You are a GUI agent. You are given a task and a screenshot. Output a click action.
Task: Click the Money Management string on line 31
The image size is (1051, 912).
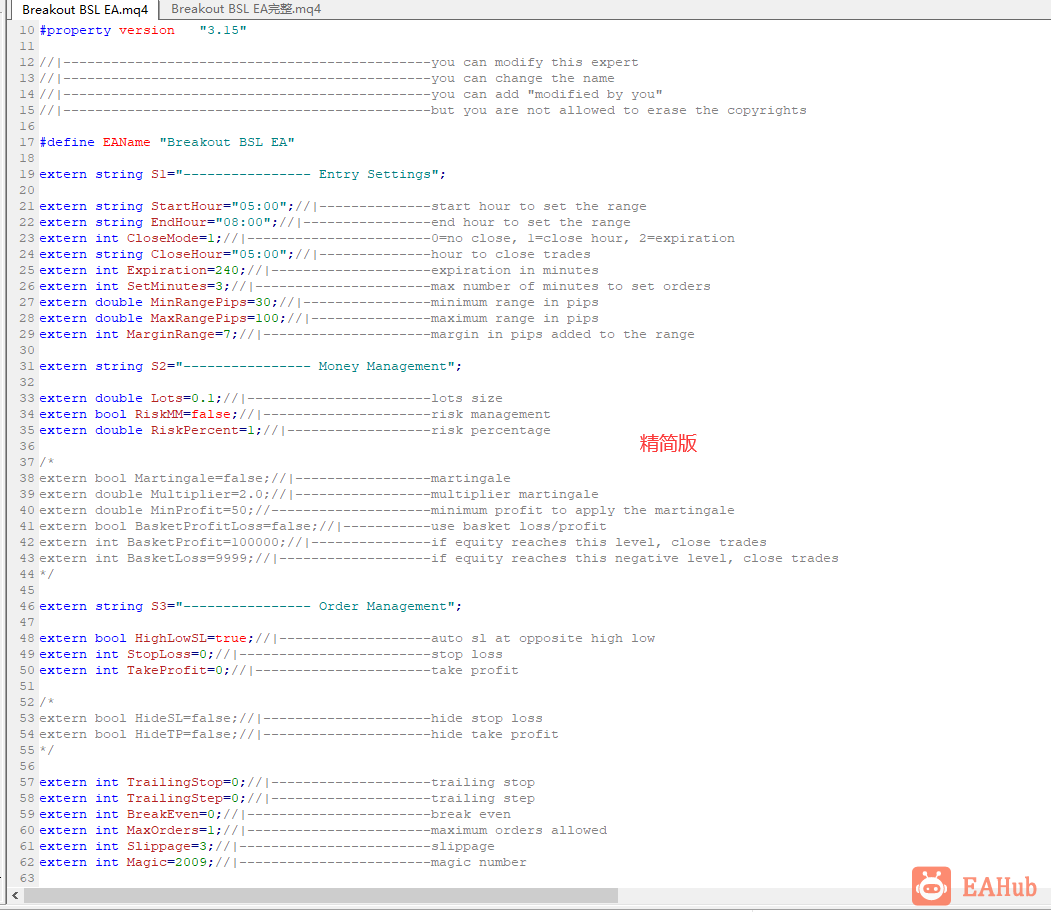(x=319, y=367)
